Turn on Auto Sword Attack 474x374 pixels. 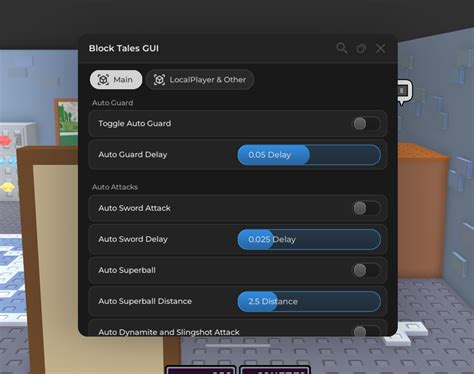click(x=366, y=208)
